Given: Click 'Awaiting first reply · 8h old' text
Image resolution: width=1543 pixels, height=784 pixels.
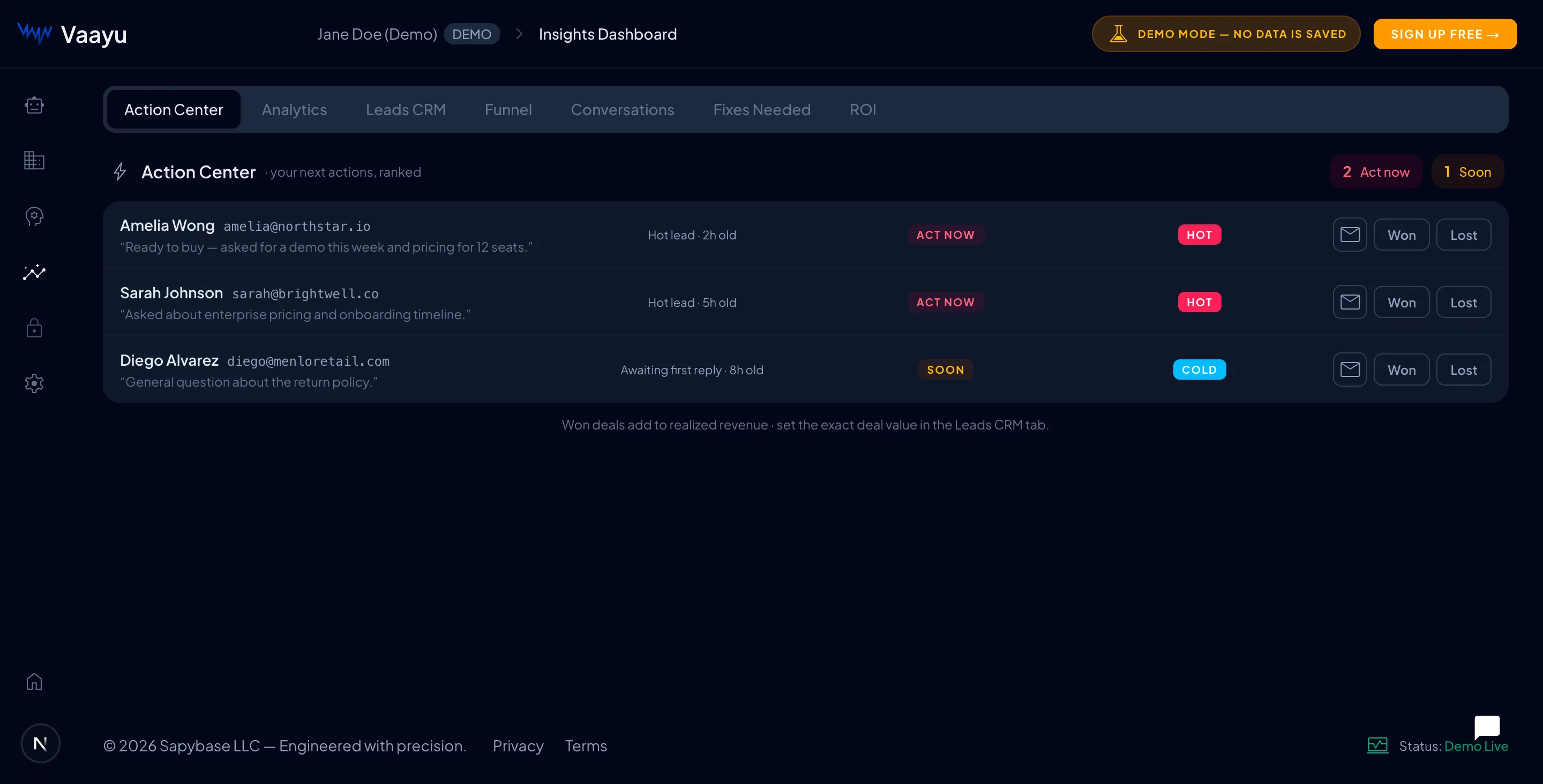Looking at the screenshot, I should point(692,370).
